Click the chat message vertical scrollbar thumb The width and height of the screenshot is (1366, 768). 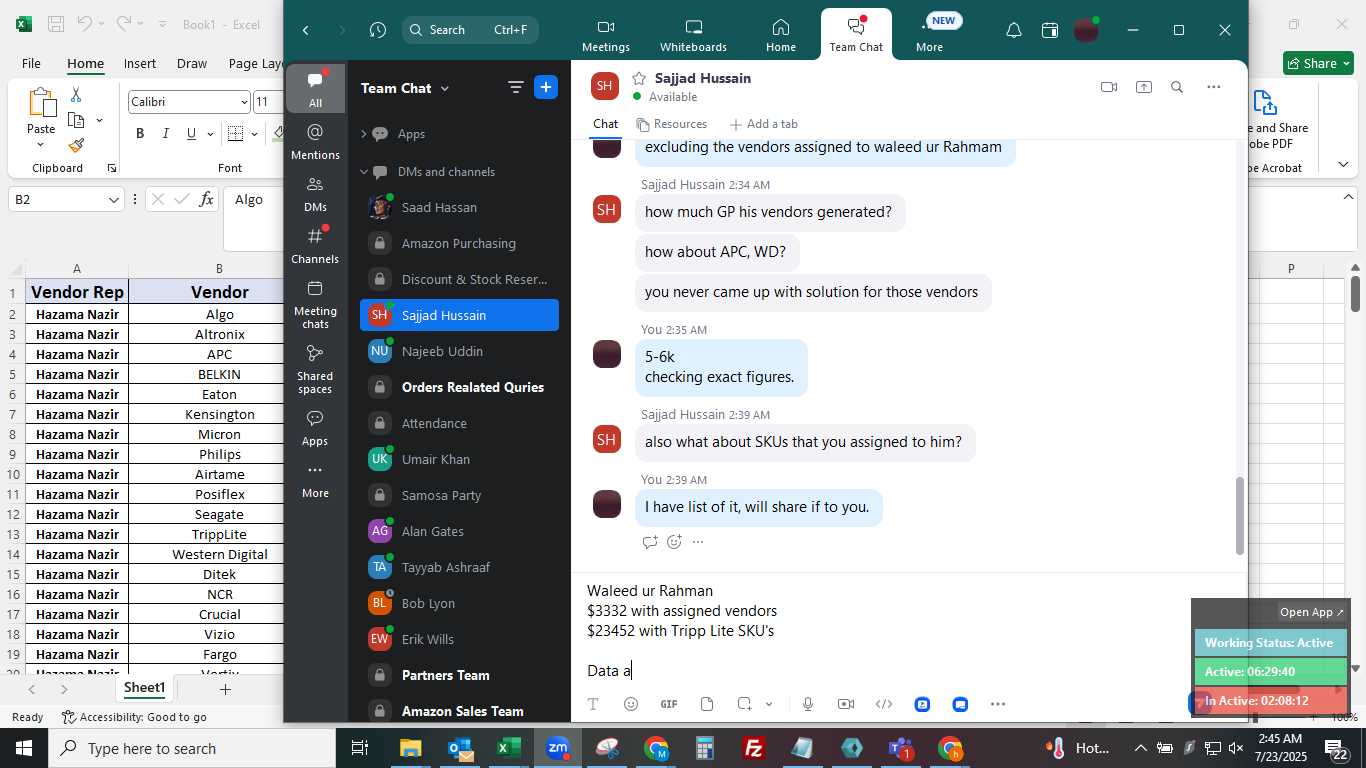tap(1240, 515)
